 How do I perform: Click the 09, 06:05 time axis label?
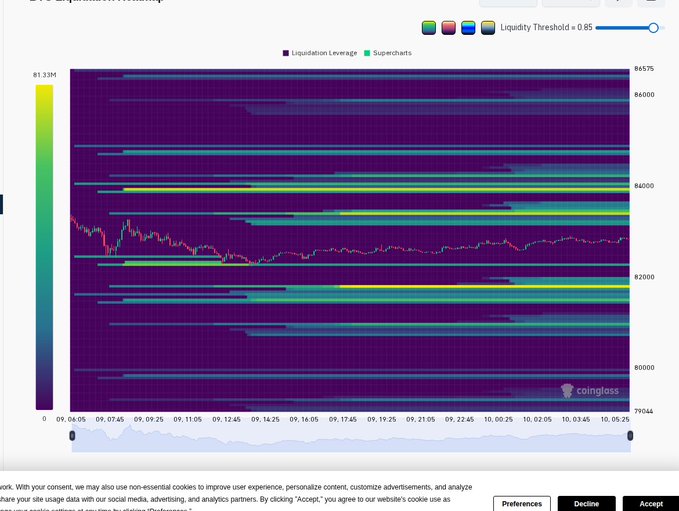(71, 420)
